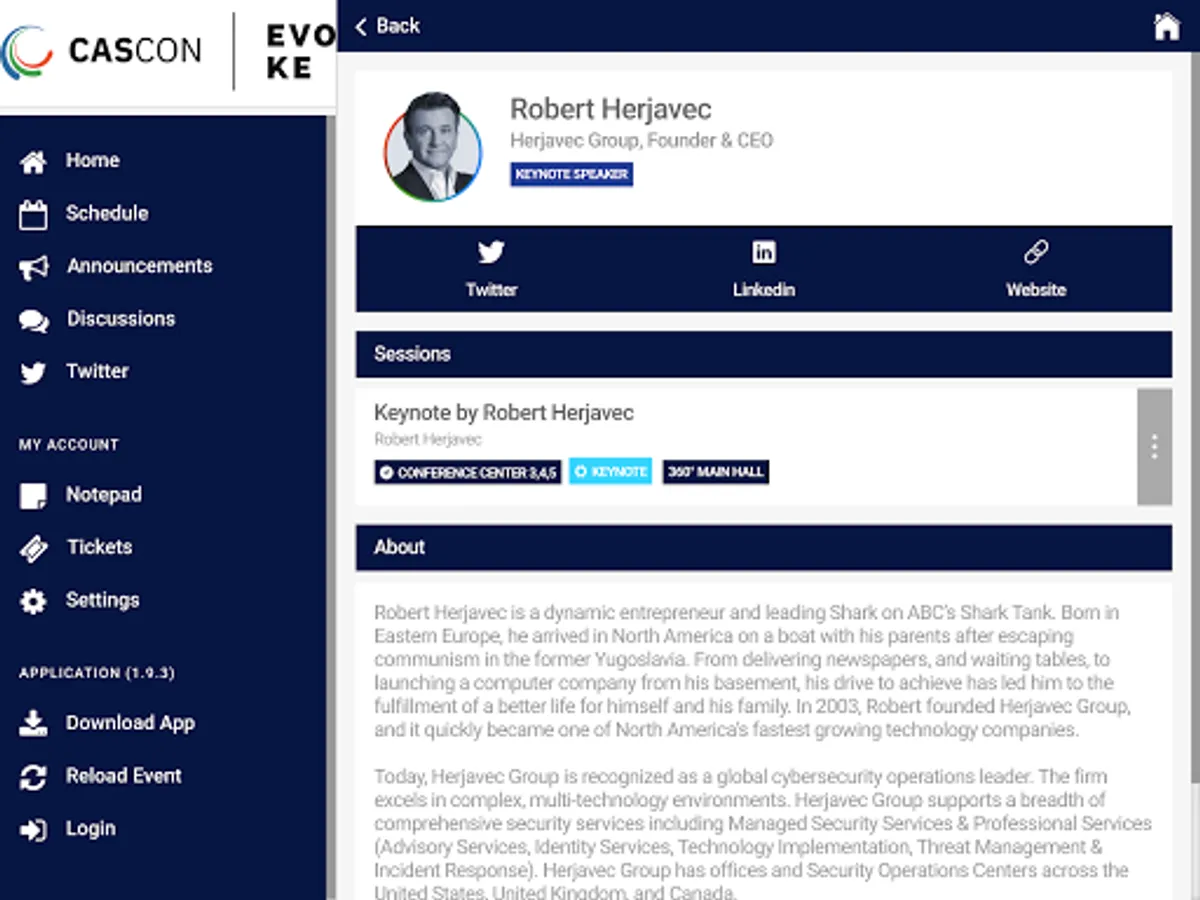1200x900 pixels.
Task: Click the Login label in sidebar
Action: (x=91, y=829)
